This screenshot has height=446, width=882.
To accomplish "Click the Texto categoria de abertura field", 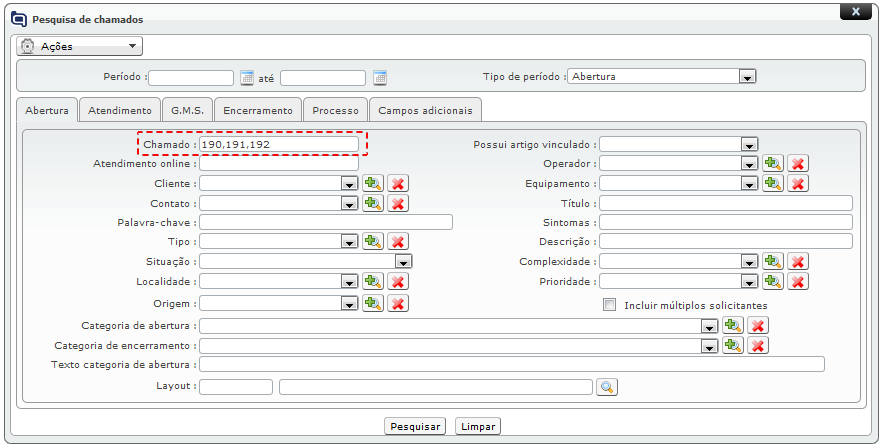I will pyautogui.click(x=512, y=364).
